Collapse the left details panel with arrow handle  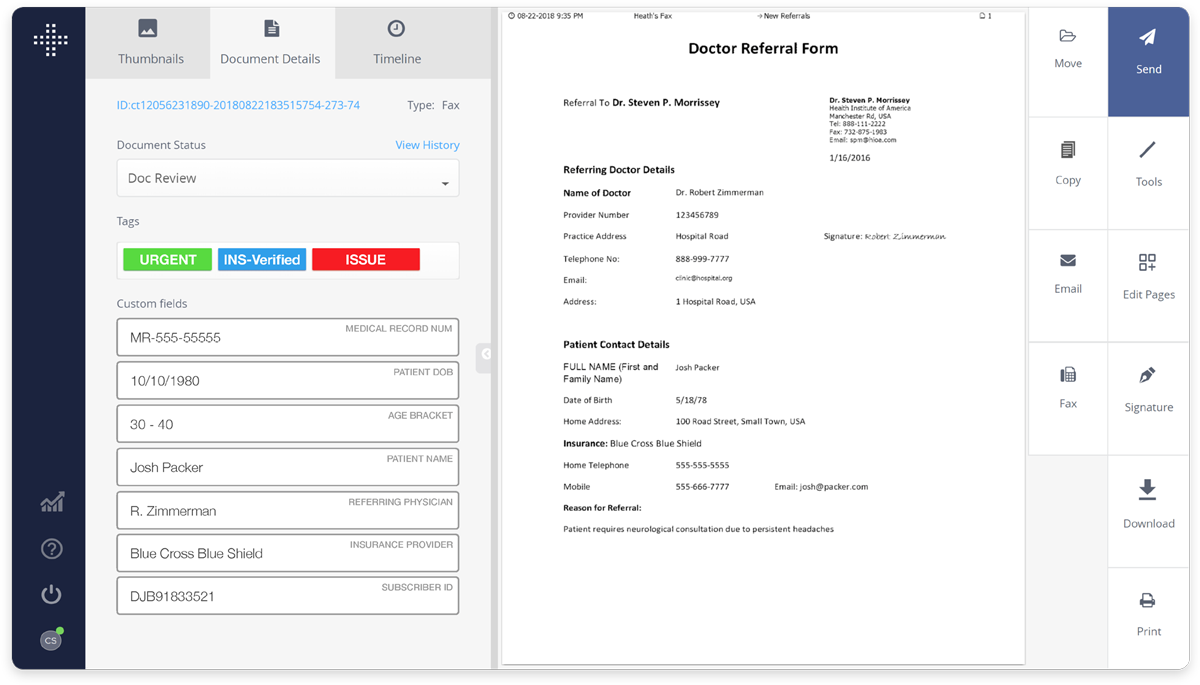click(x=485, y=353)
